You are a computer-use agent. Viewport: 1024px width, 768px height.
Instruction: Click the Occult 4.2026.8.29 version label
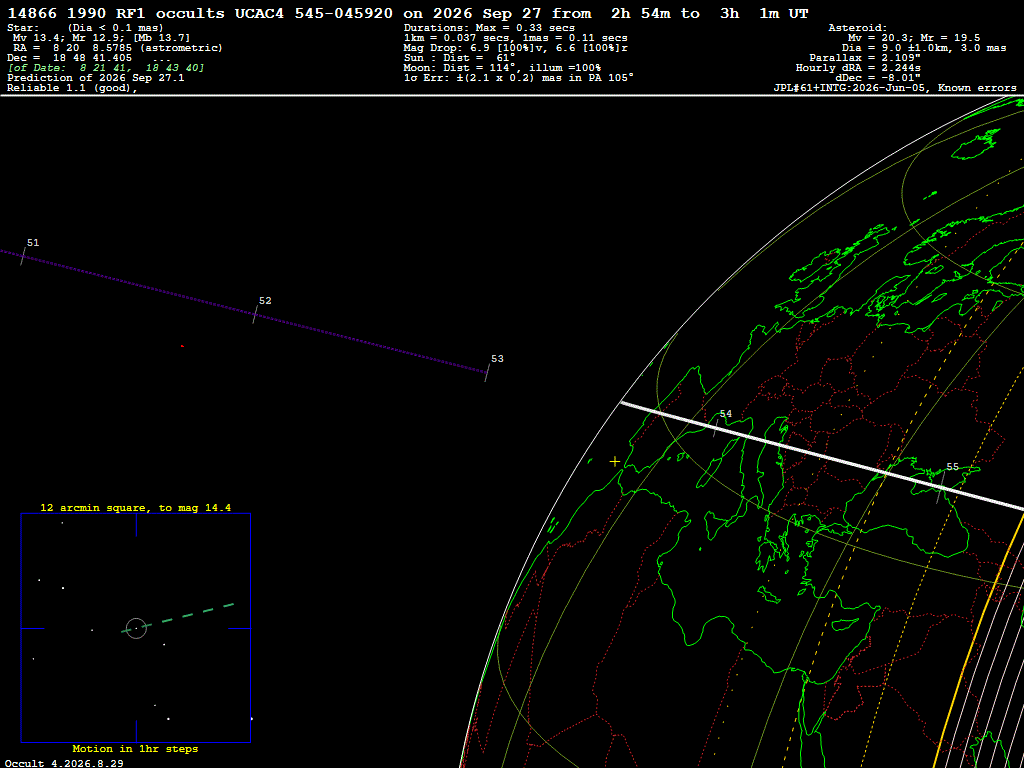(64, 763)
